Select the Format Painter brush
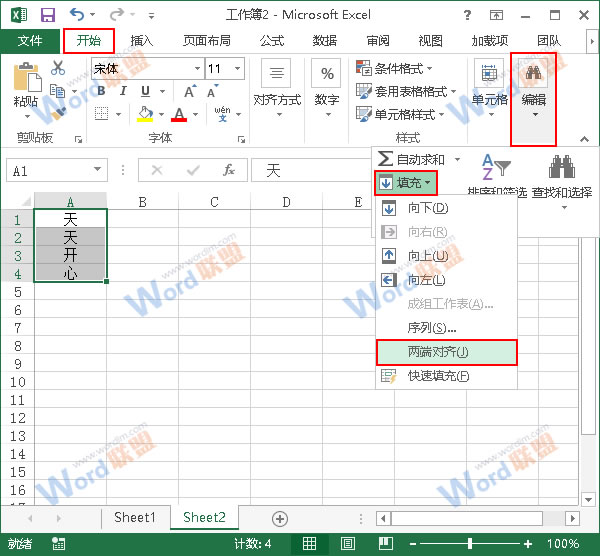This screenshot has width=600, height=556. click(59, 114)
